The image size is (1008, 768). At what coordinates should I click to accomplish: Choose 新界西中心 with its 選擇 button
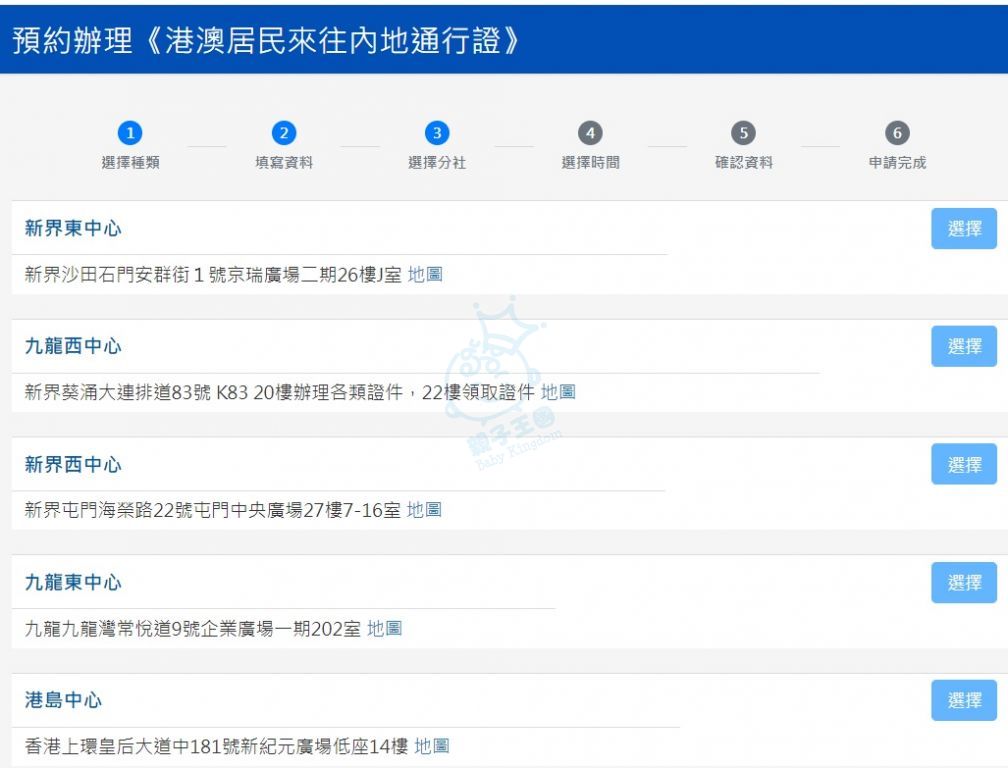pyautogui.click(x=963, y=465)
